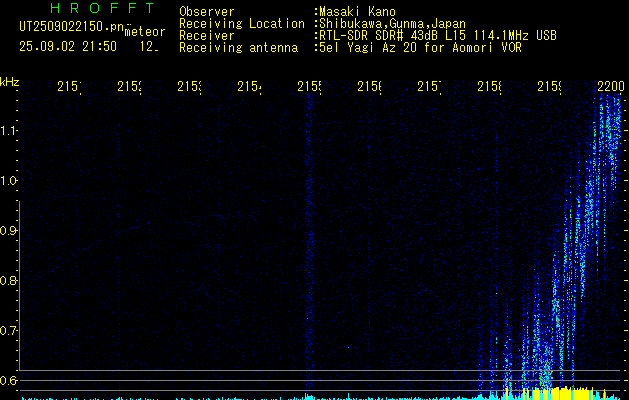This screenshot has width=629, height=400.
Task: Click the HROFFT title text
Action: pyautogui.click(x=102, y=8)
